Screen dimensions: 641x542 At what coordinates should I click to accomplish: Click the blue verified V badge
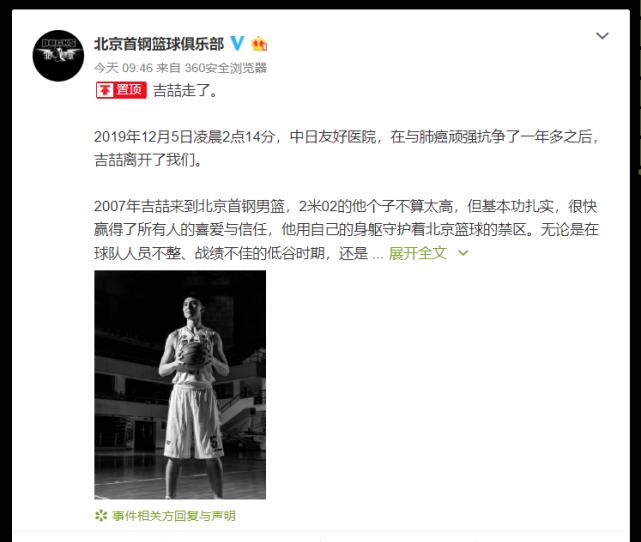[238, 43]
